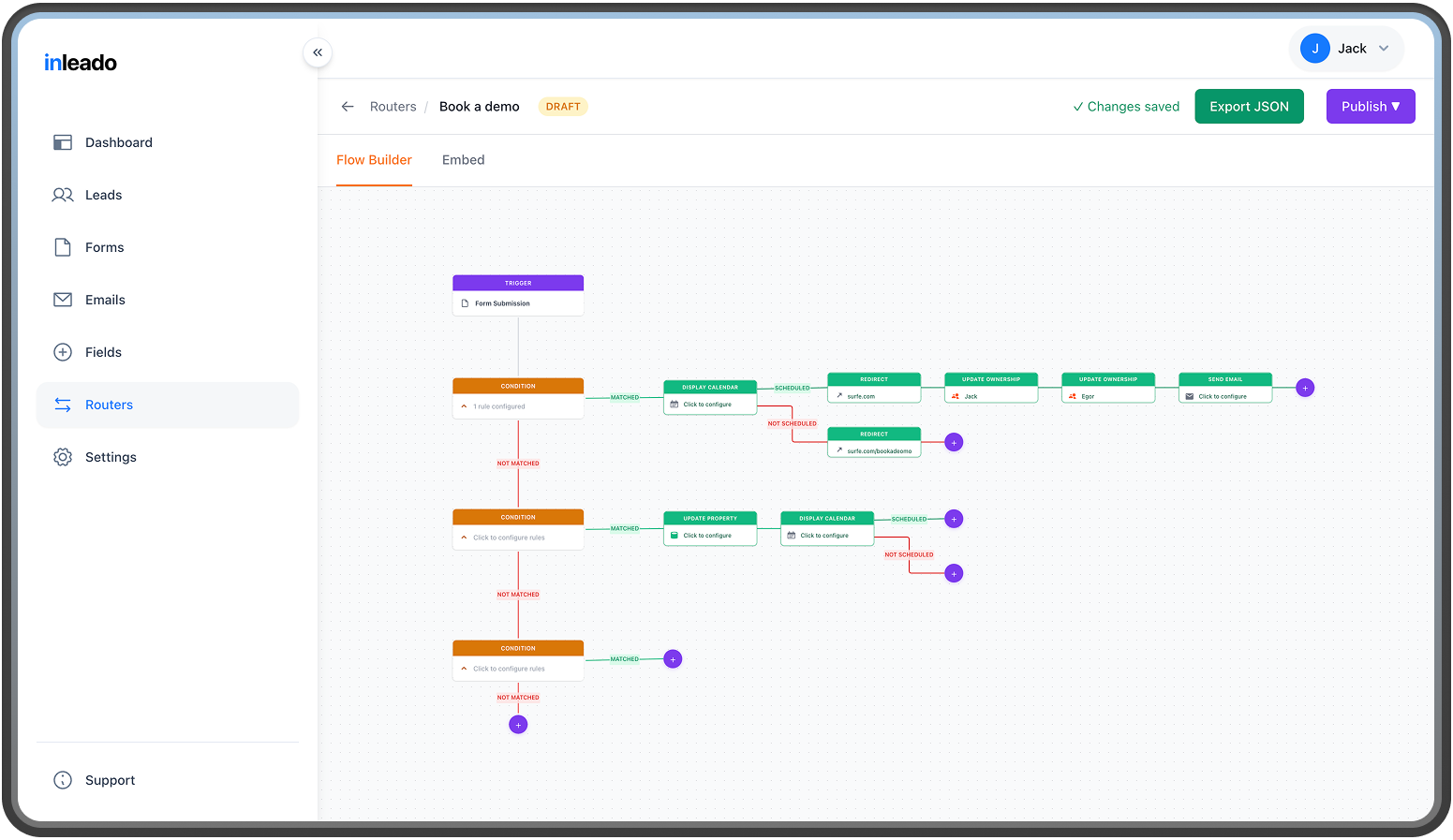The image size is (1453, 840).
Task: Click the DRAFT status badge
Action: point(563,107)
